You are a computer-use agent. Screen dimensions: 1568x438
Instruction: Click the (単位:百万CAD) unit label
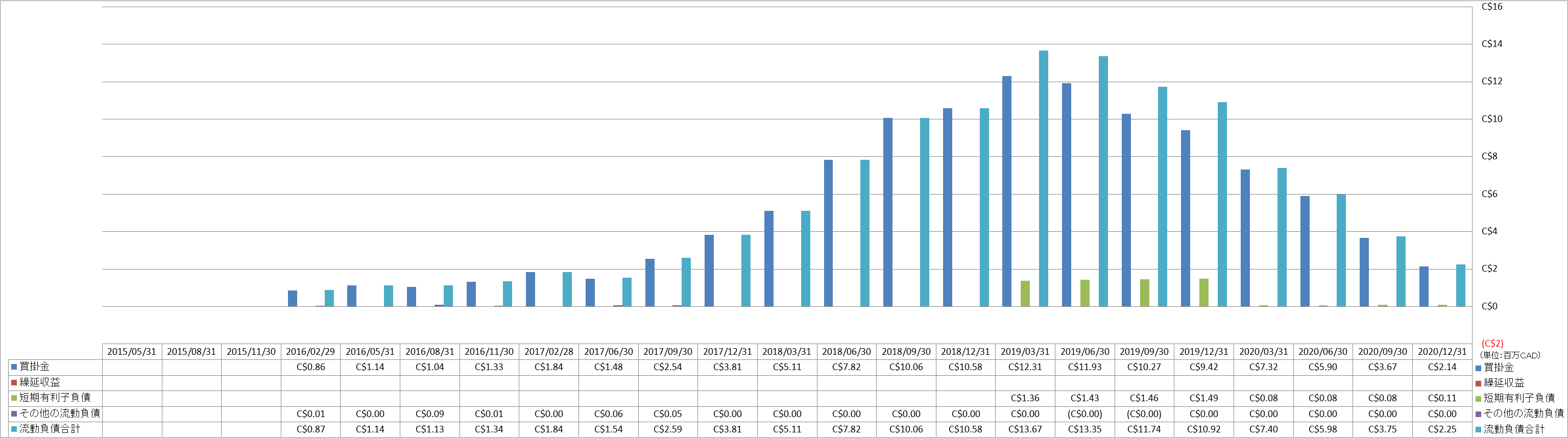1510,355
